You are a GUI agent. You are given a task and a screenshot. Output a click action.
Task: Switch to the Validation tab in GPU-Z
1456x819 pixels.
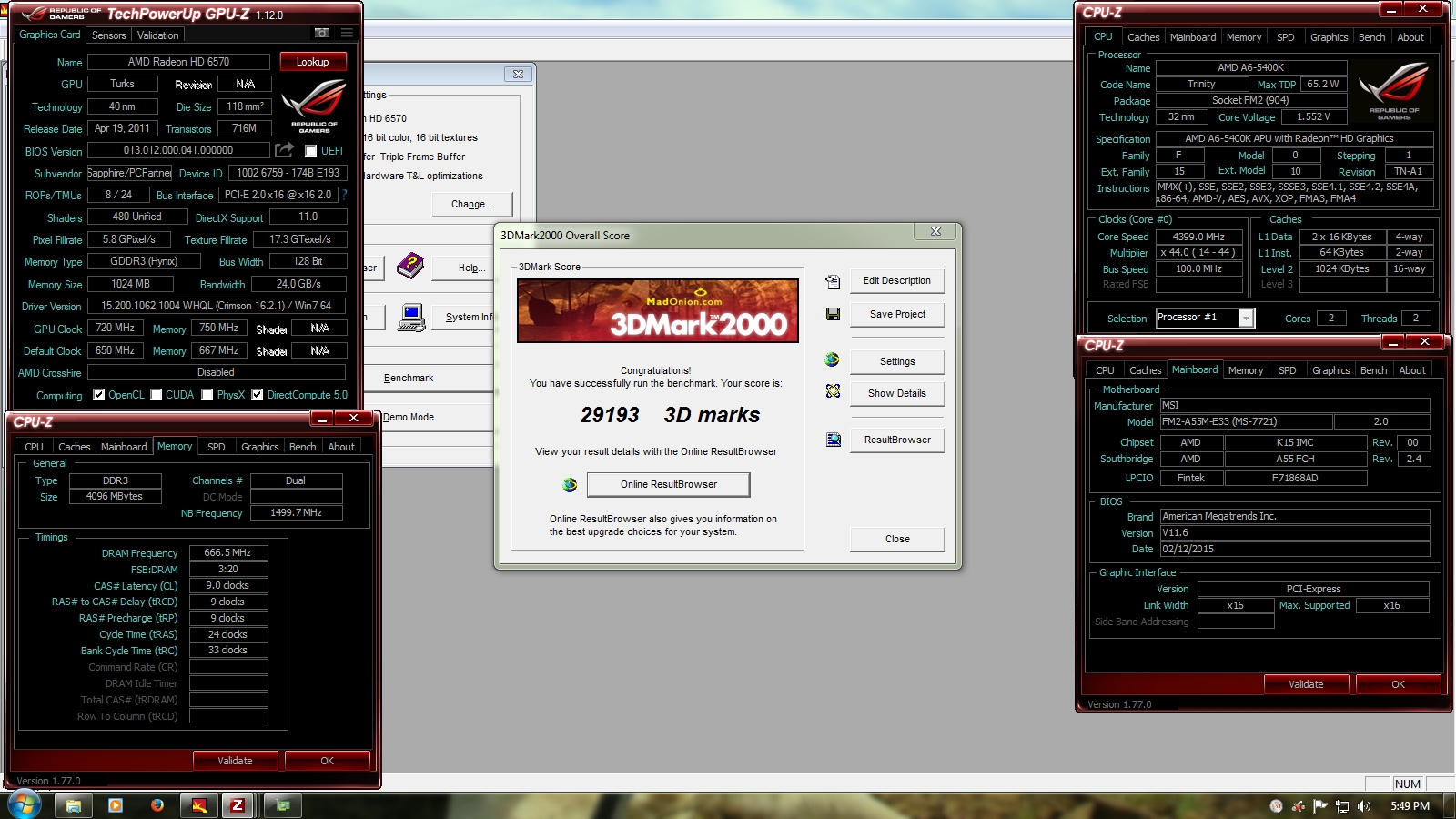click(x=158, y=35)
